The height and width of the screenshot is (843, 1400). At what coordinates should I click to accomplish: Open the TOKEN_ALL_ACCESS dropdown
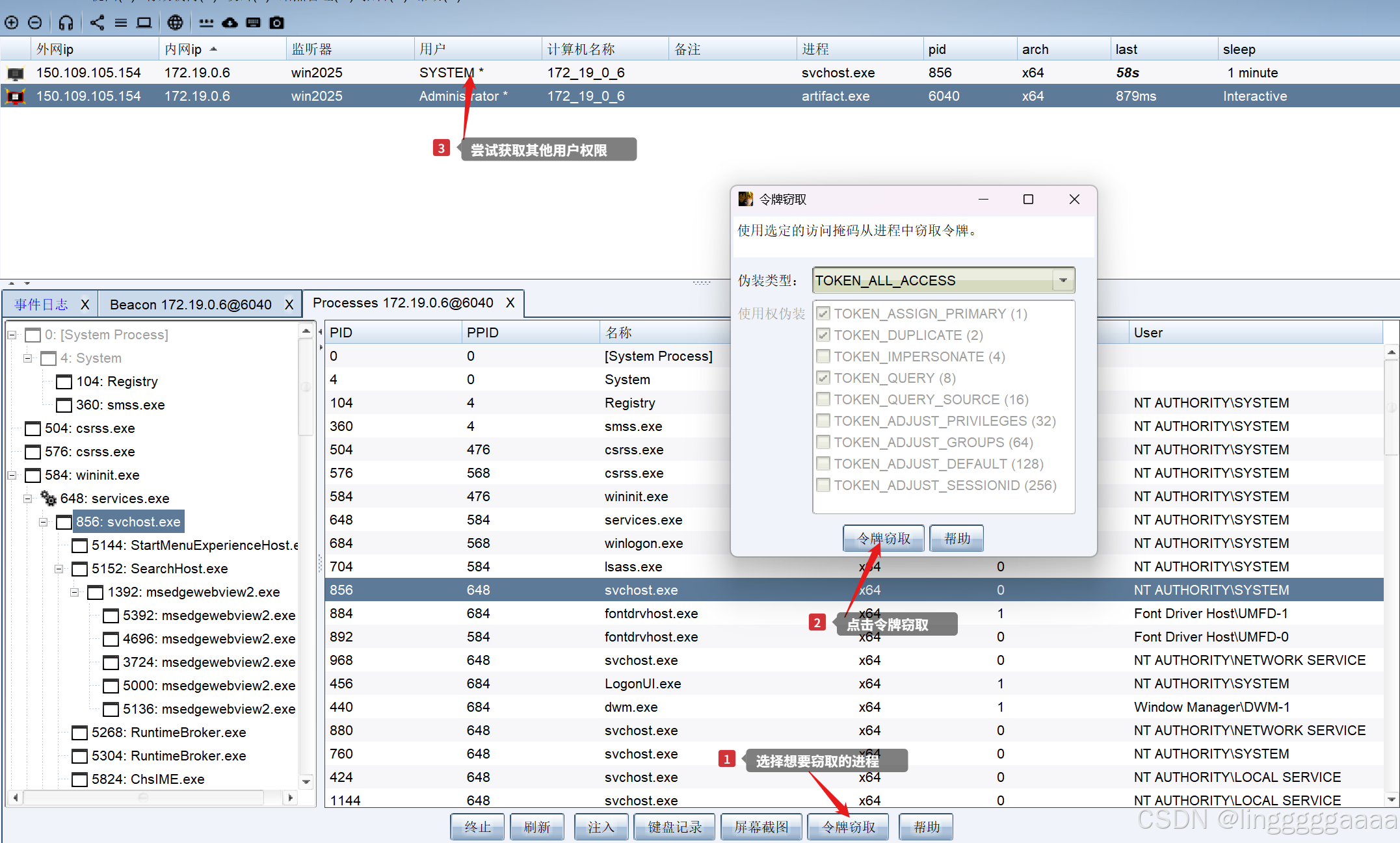(x=1063, y=280)
